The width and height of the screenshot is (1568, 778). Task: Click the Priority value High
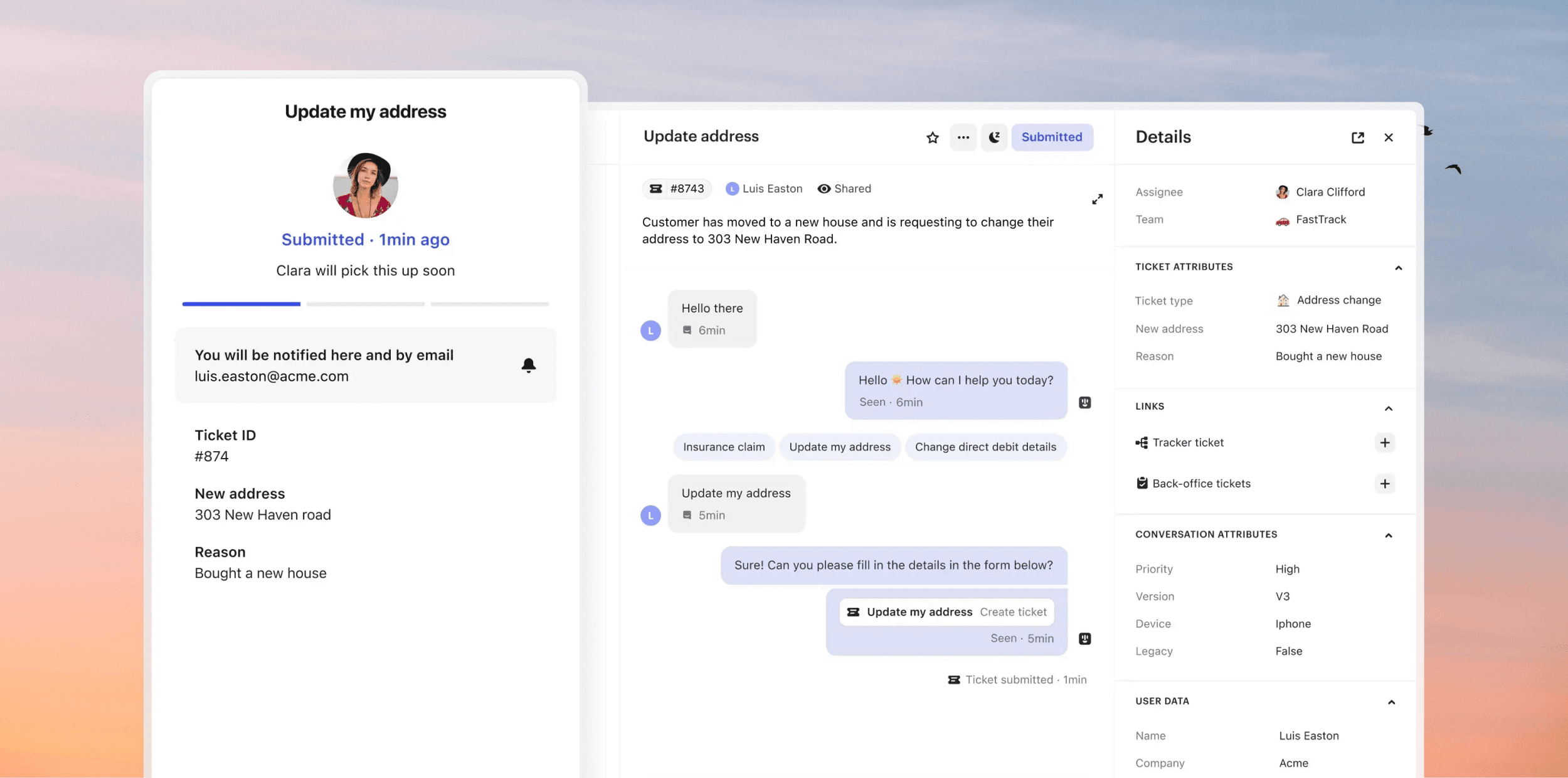1287,569
